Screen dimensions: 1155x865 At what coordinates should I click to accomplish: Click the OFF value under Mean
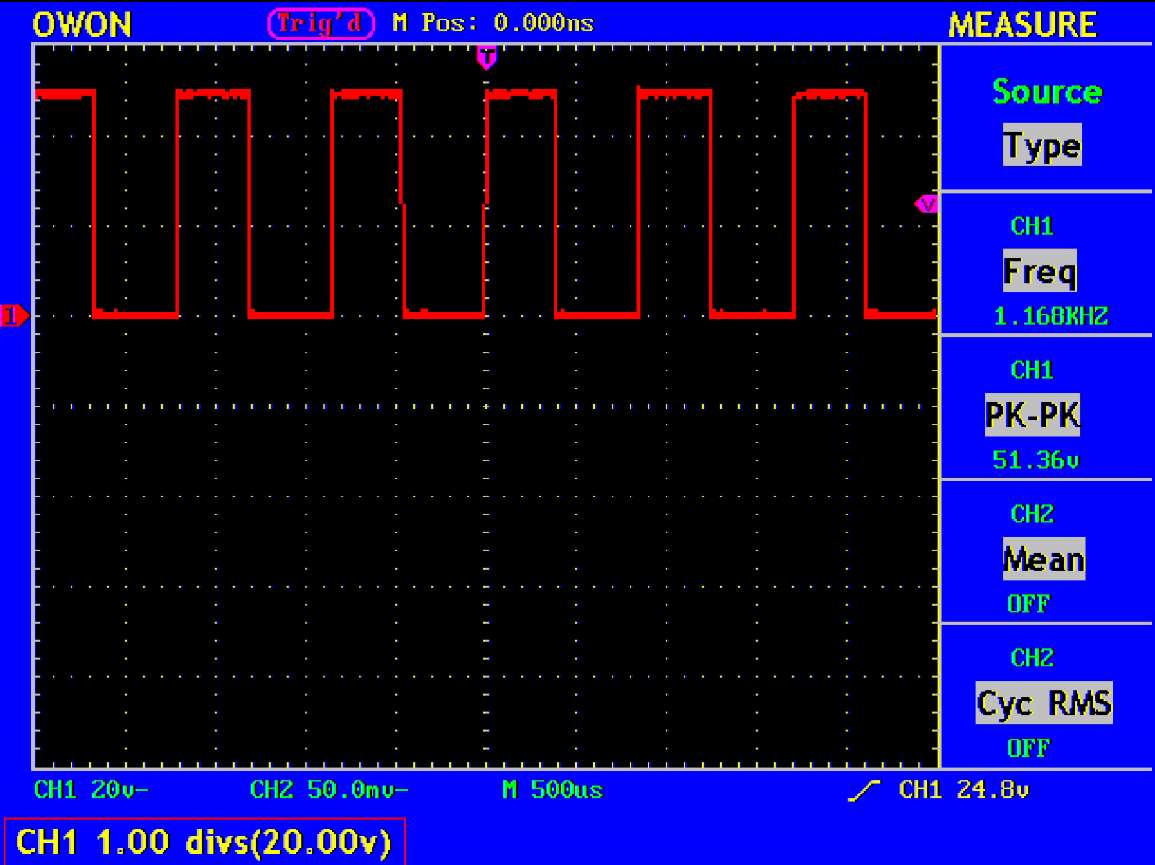[x=1028, y=604]
